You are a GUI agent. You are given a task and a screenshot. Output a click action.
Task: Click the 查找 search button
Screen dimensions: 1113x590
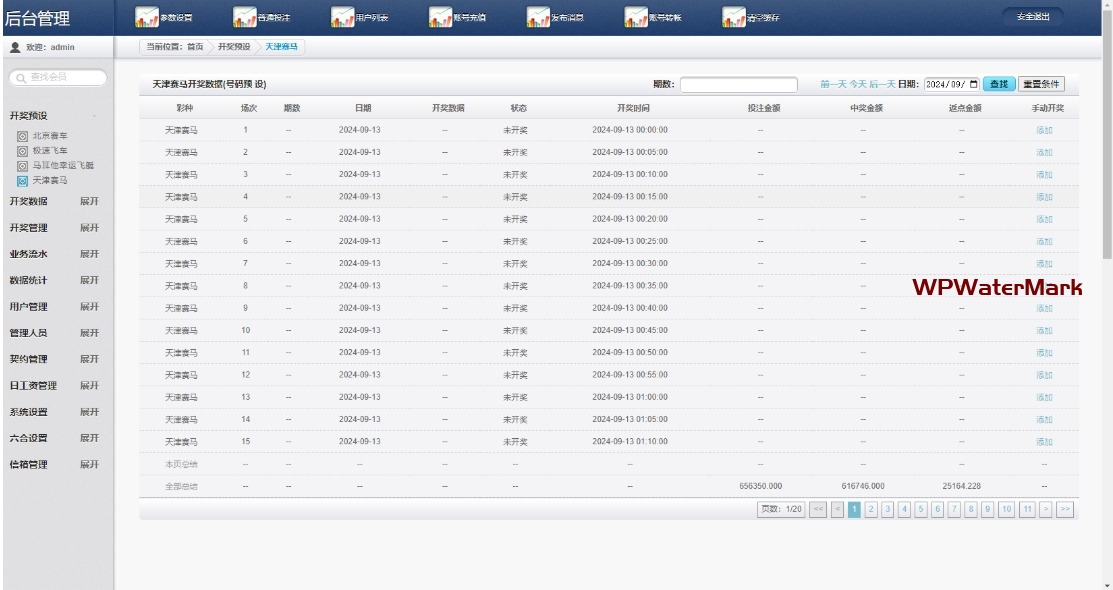999,84
